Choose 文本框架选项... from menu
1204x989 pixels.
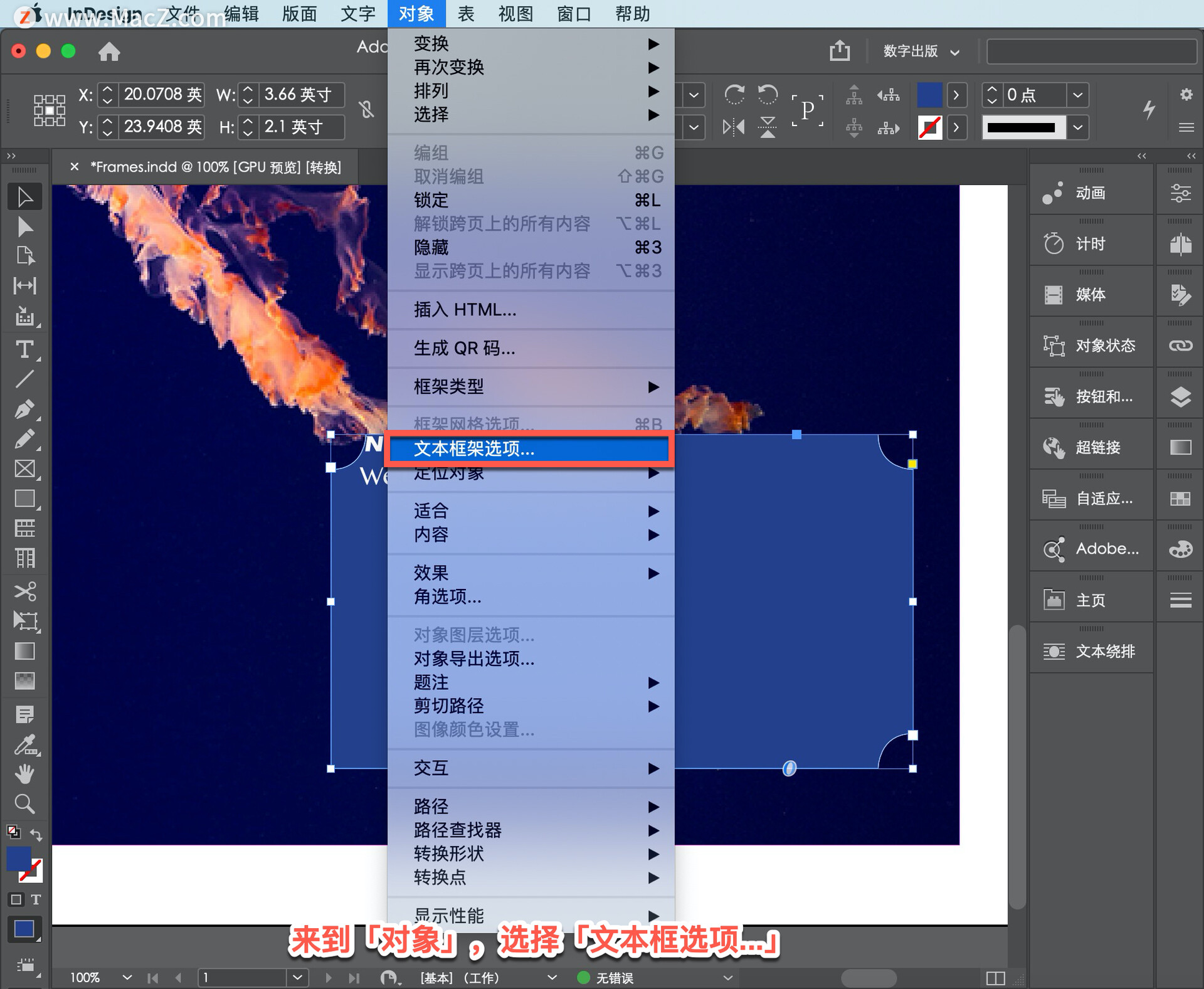click(x=529, y=449)
